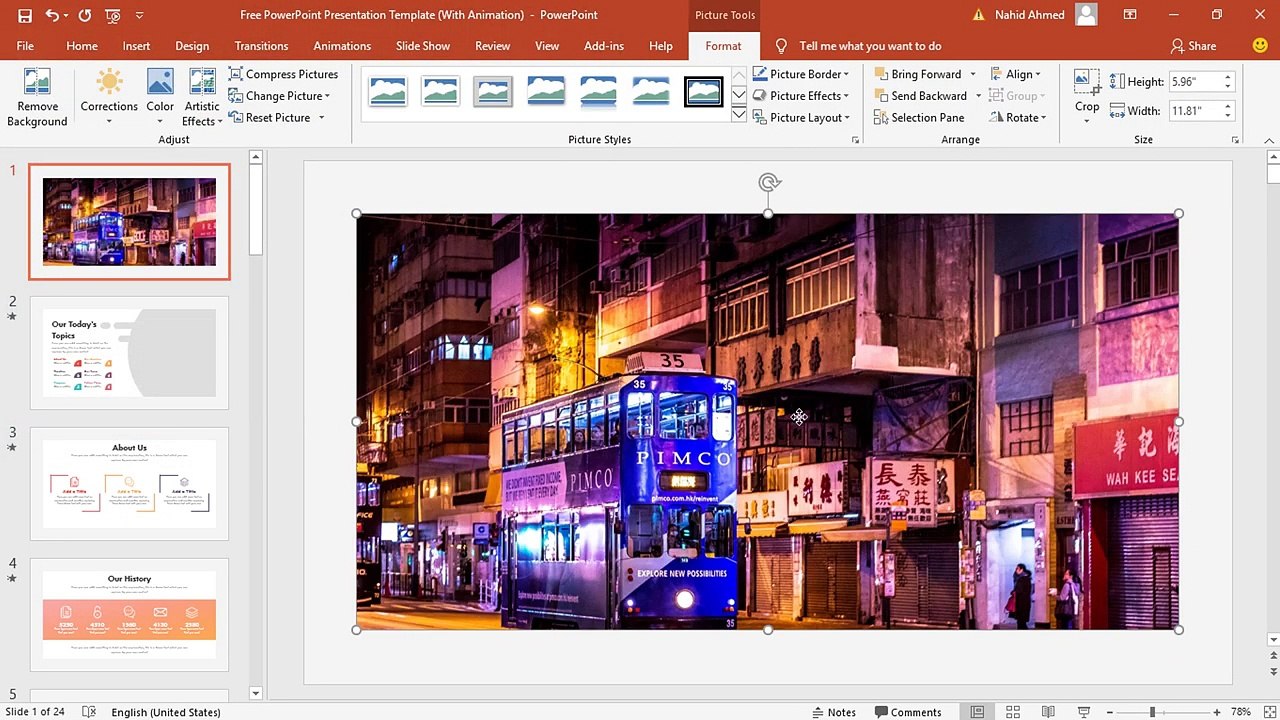This screenshot has width=1280, height=720.
Task: Apply the second picture style in gallery
Action: coord(440,91)
